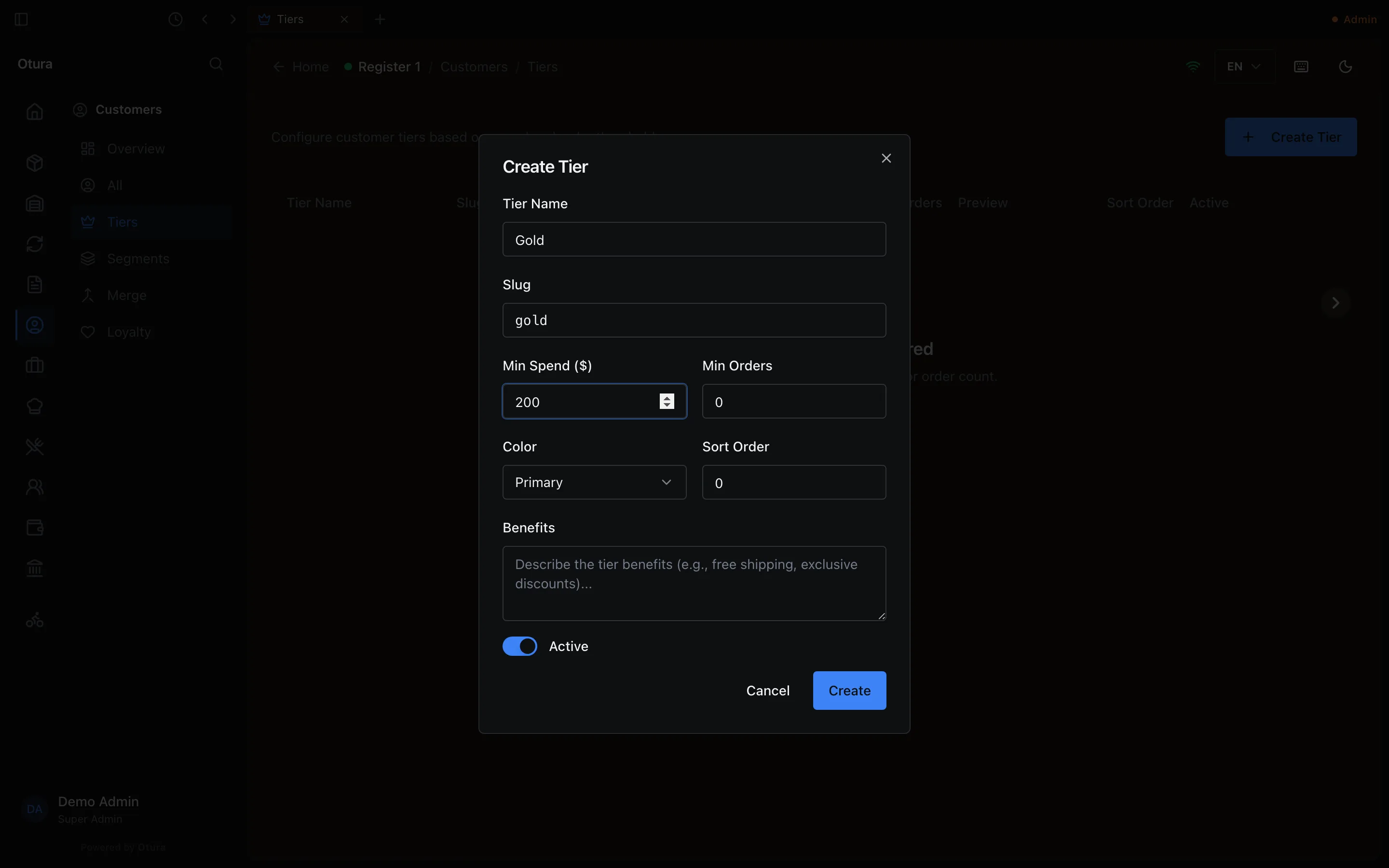Open the chef hat sidebar icon
The height and width of the screenshot is (868, 1389).
35,407
